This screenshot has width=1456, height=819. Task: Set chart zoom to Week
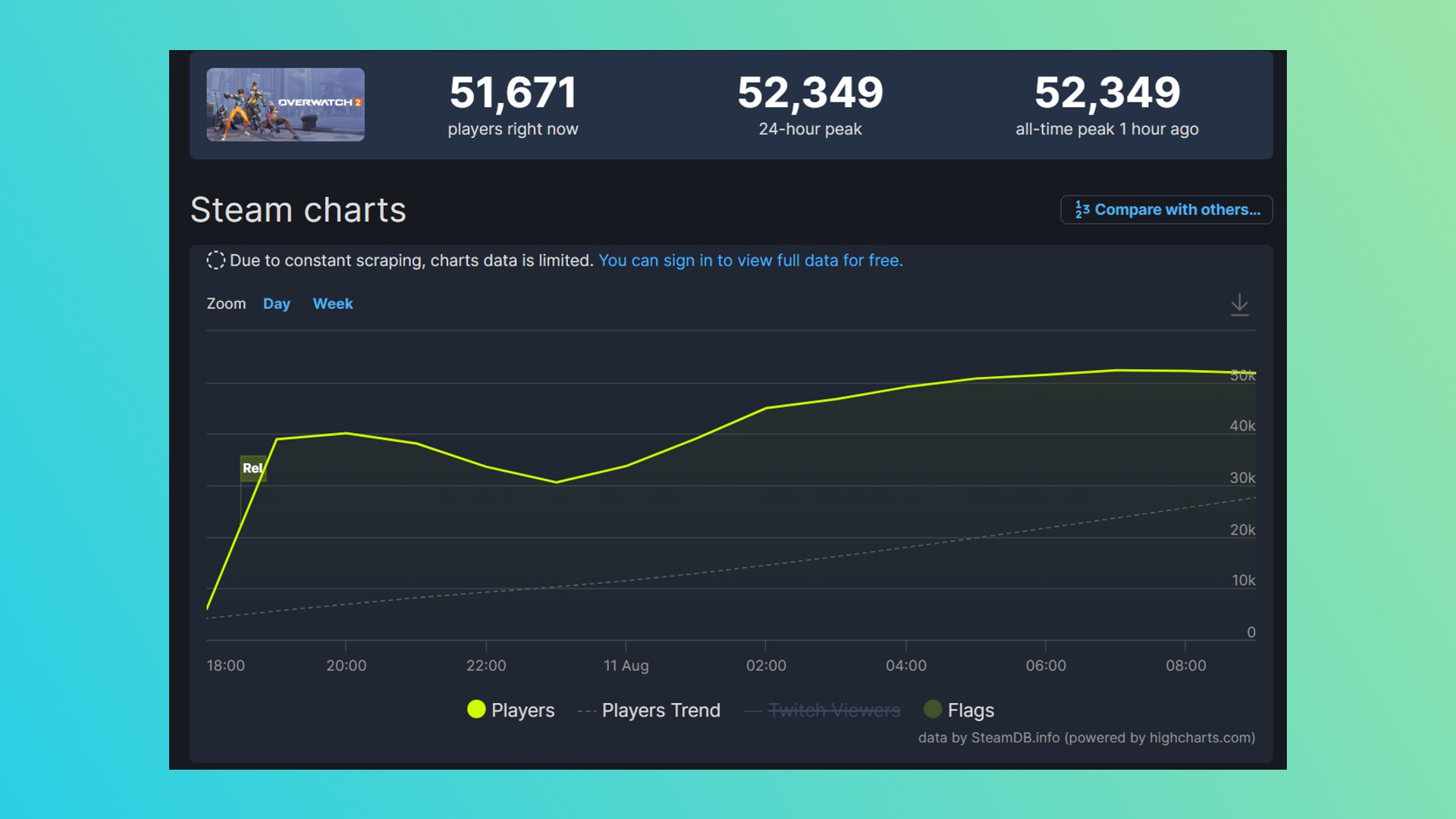[x=333, y=303]
